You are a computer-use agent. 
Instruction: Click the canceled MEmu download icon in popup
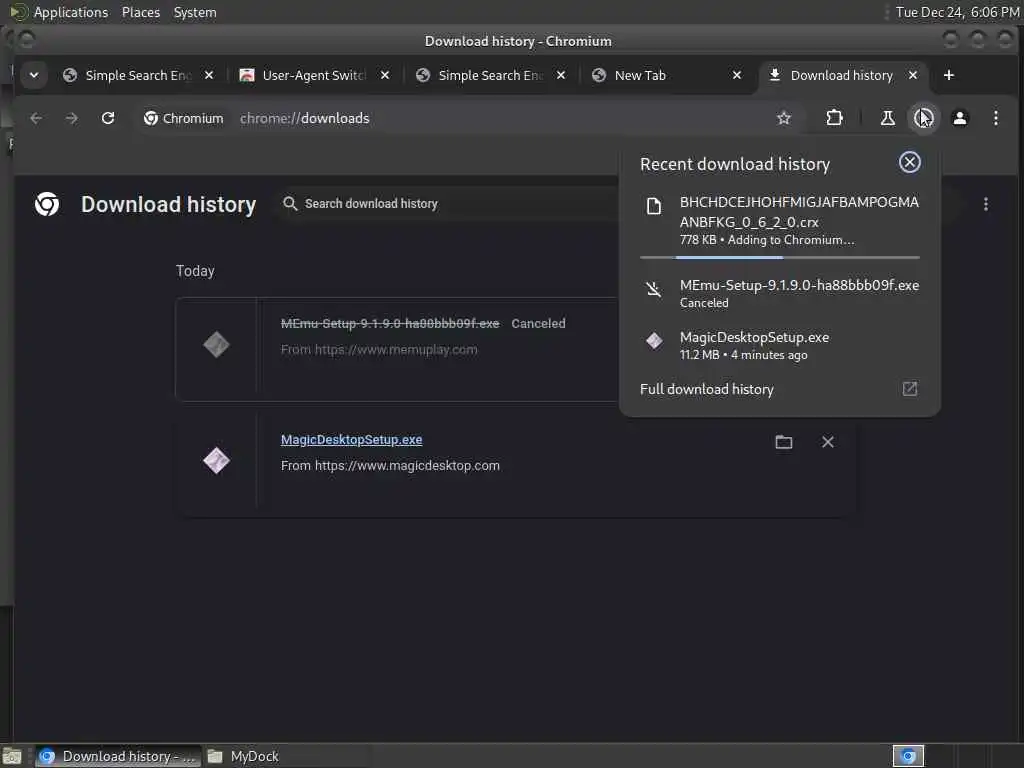pos(654,289)
